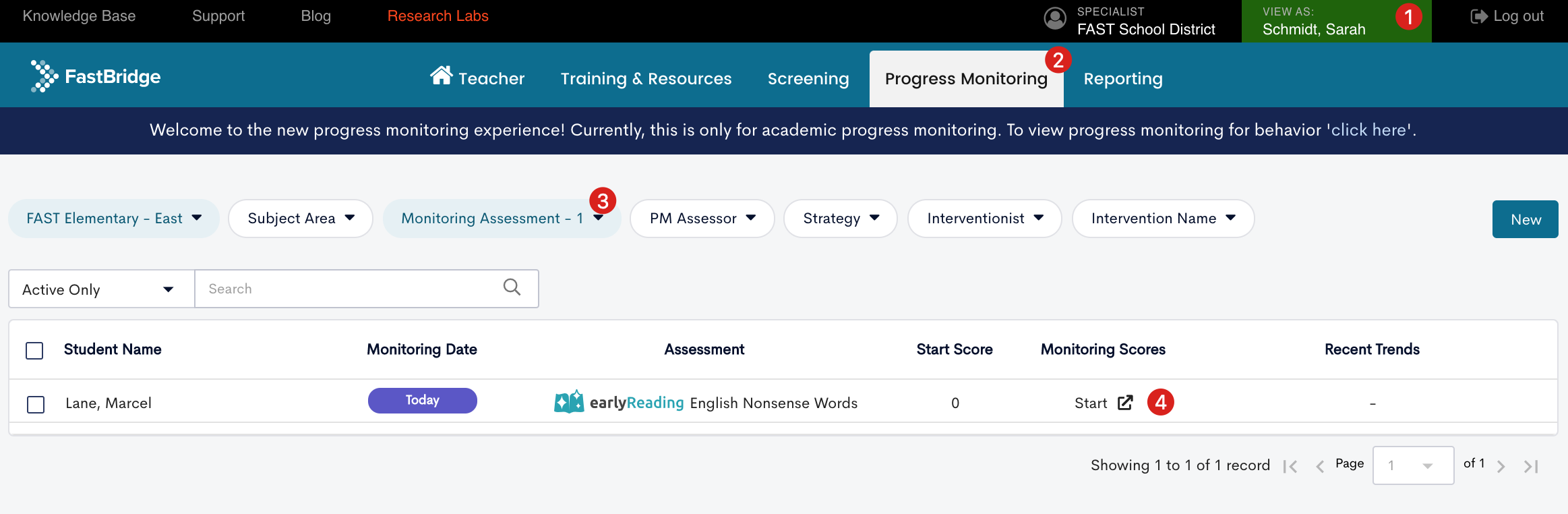Click the New button

coord(1526,219)
